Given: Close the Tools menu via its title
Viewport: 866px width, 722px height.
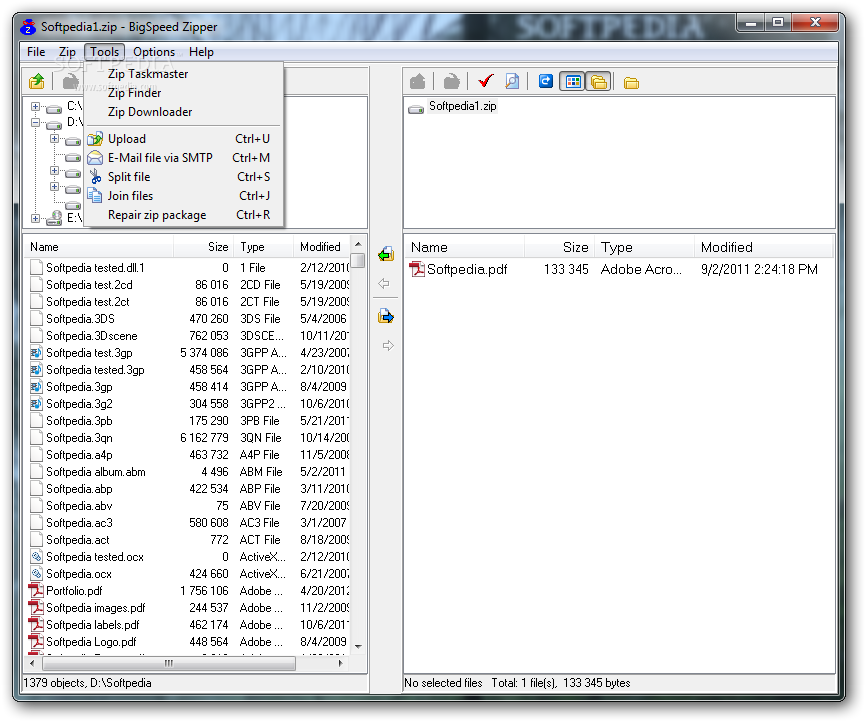Looking at the screenshot, I should pyautogui.click(x=104, y=52).
